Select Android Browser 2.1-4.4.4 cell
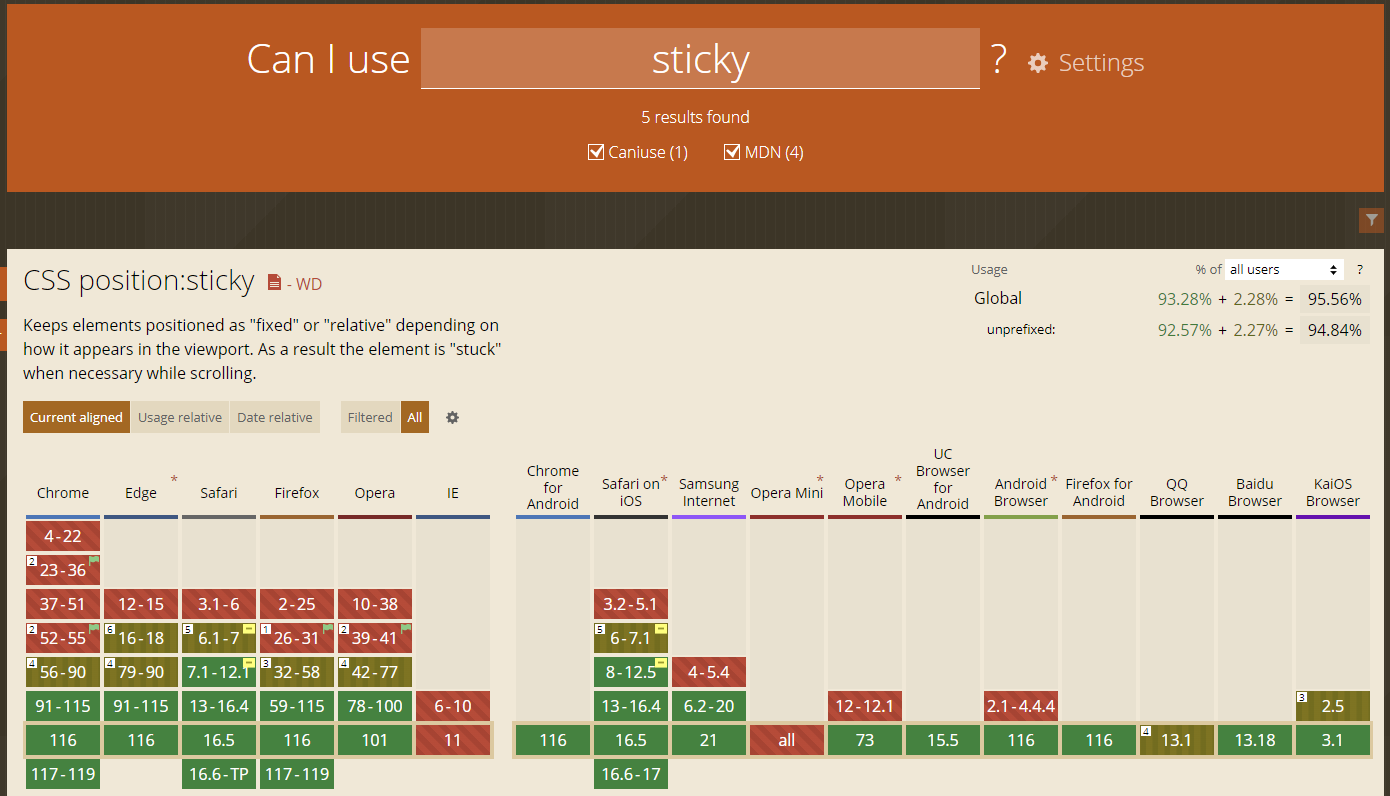Screen dimensions: 1390x796 click(x=1021, y=706)
